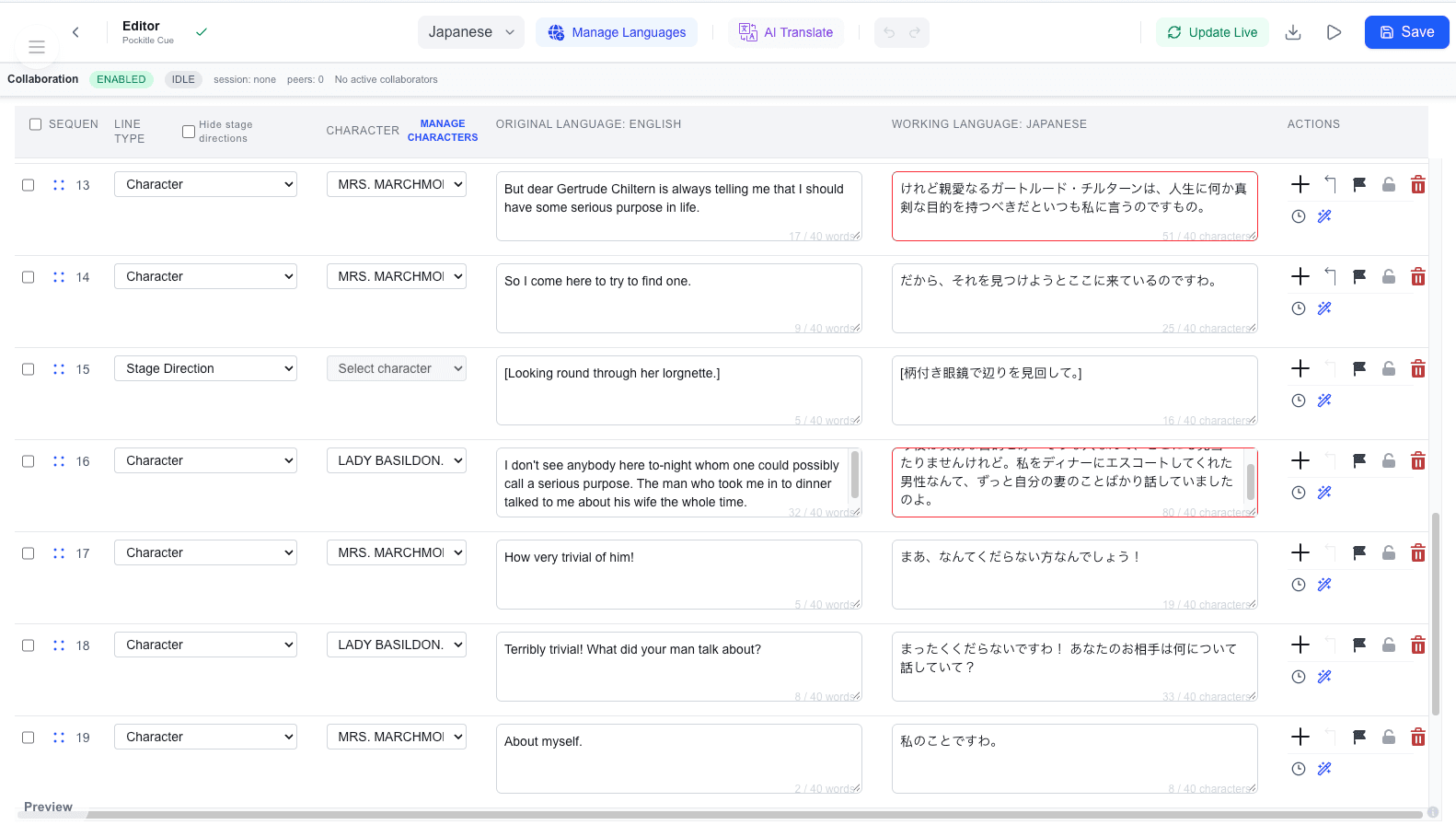Open the Preview panel label
Image resolution: width=1456 pixels, height=825 pixels.
coord(48,807)
